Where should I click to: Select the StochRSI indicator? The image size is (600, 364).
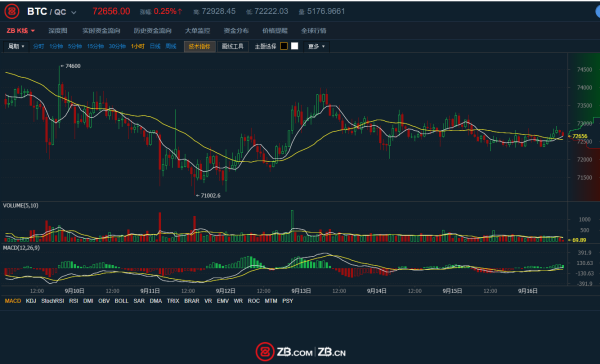point(52,301)
